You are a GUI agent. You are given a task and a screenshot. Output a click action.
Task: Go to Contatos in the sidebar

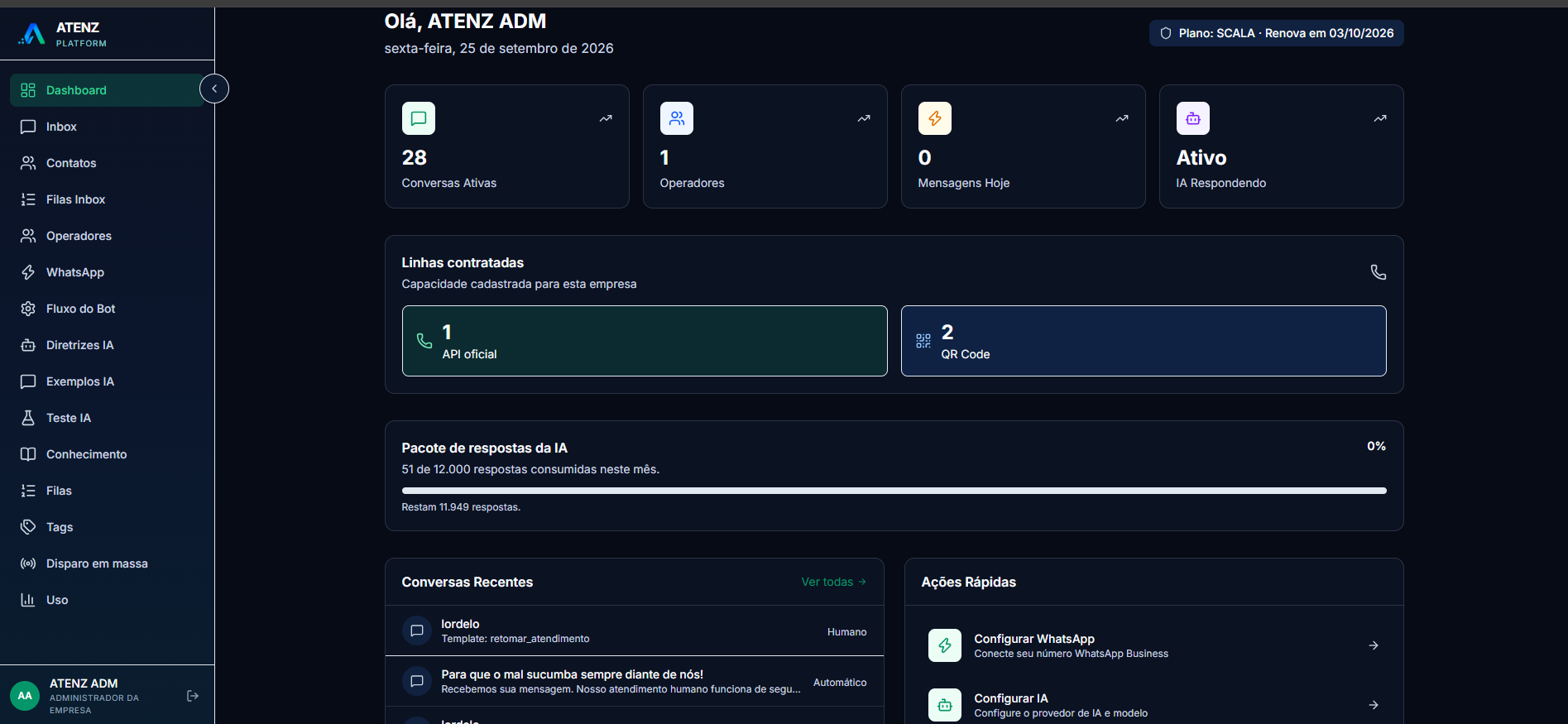point(107,163)
